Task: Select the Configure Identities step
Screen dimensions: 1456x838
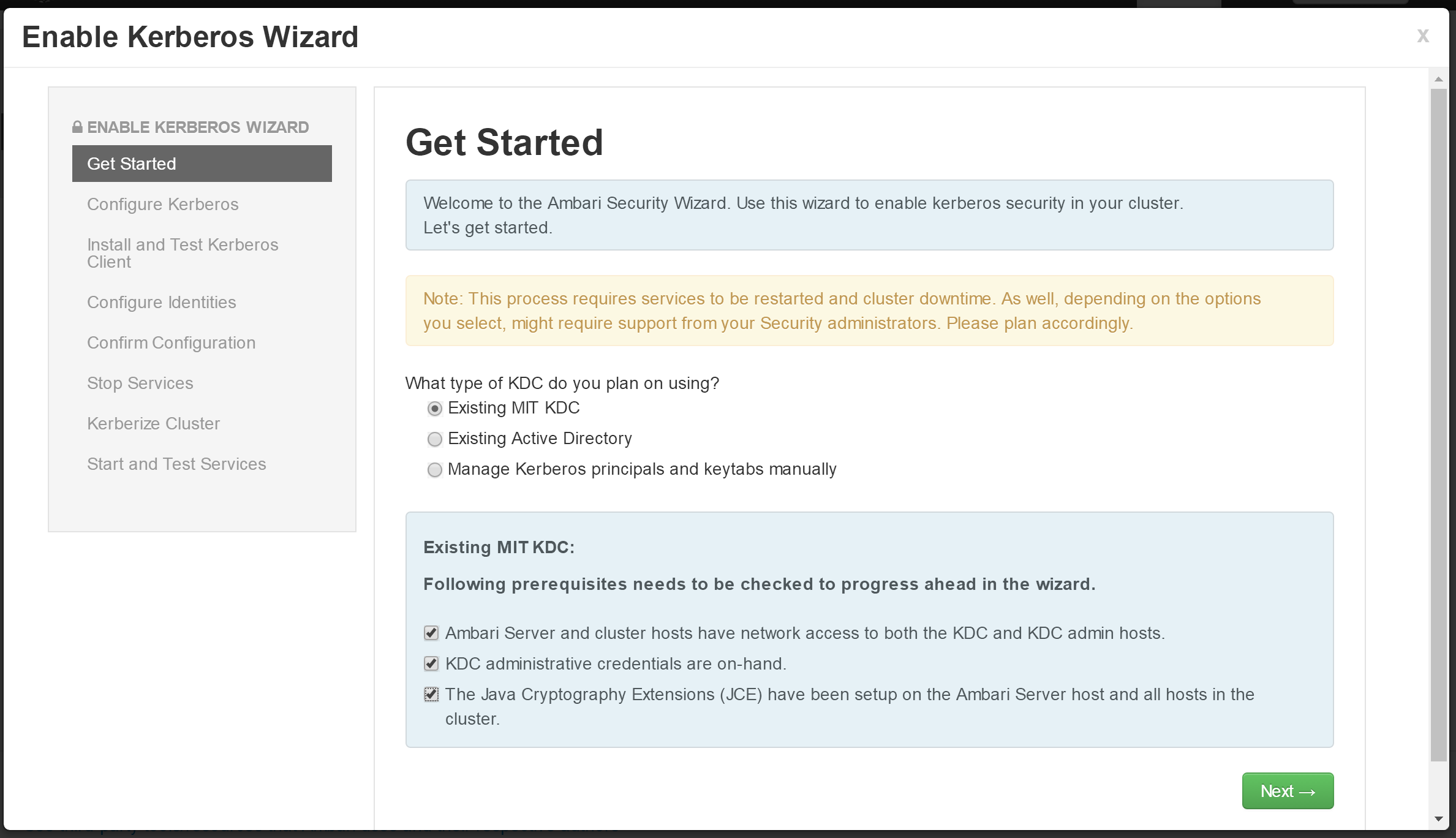Action: click(162, 302)
